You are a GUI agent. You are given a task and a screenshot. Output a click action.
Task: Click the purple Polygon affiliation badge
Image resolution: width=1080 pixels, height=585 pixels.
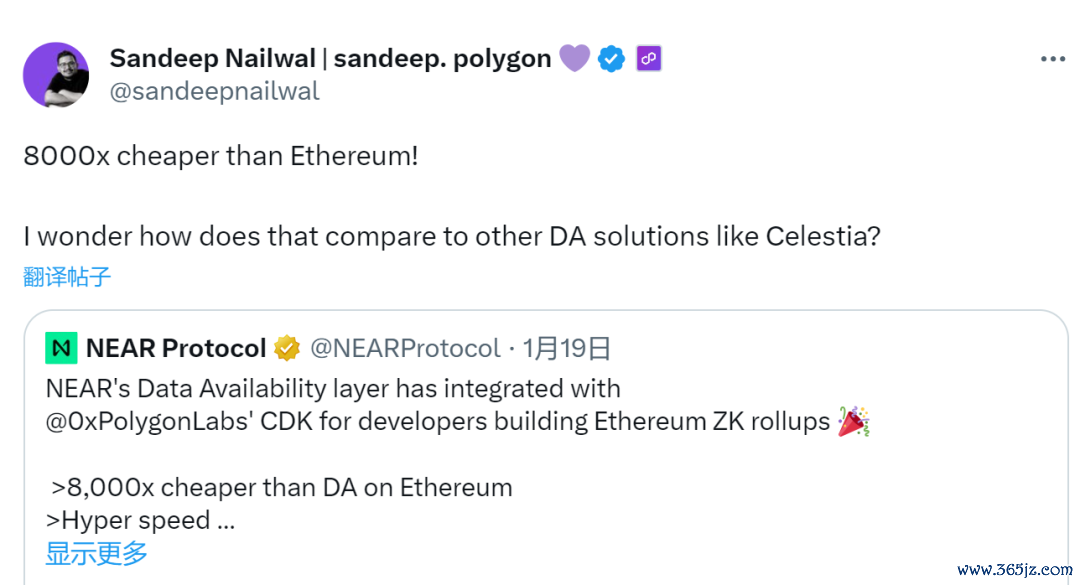coord(649,59)
